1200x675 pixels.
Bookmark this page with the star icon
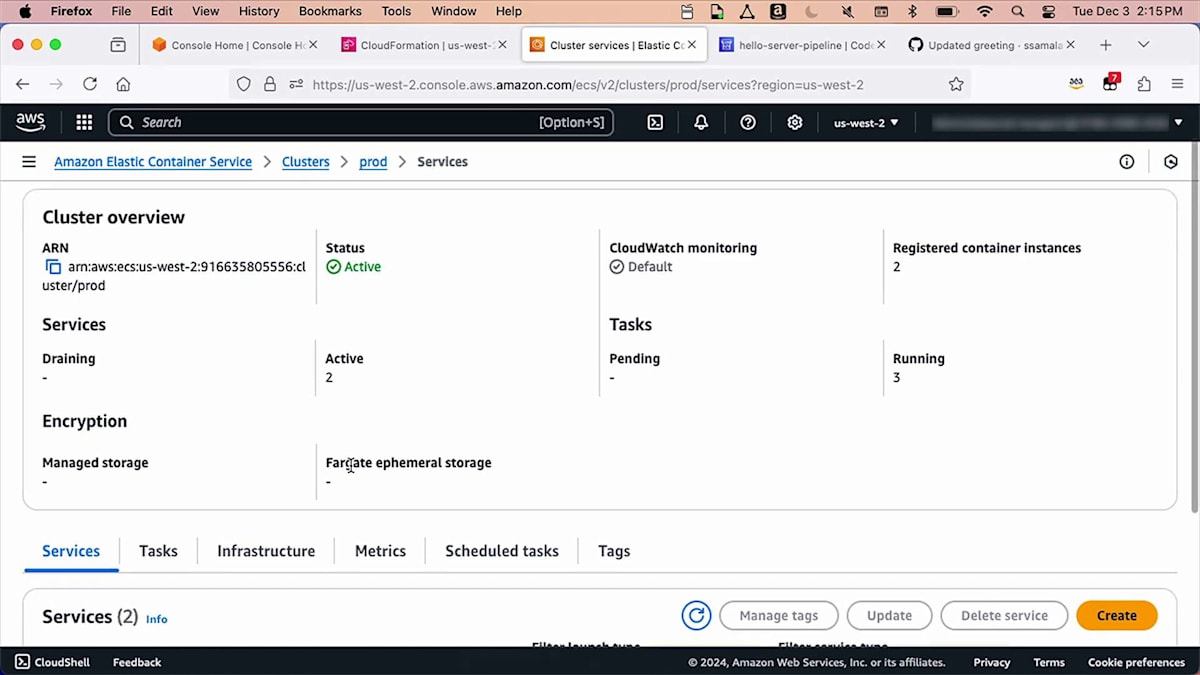(x=956, y=84)
